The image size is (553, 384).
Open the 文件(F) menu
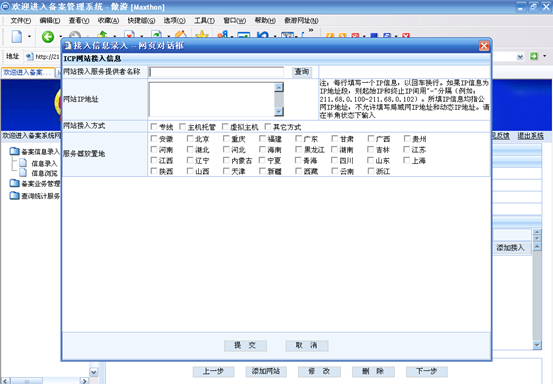coord(21,20)
